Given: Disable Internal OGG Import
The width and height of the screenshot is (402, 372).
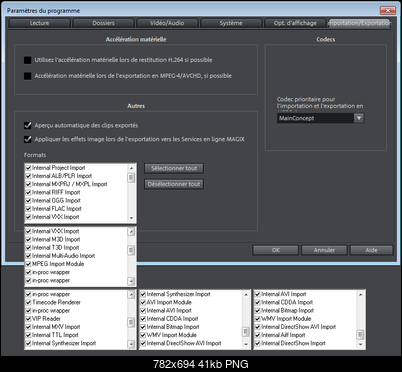Looking at the screenshot, I should pyautogui.click(x=29, y=200).
